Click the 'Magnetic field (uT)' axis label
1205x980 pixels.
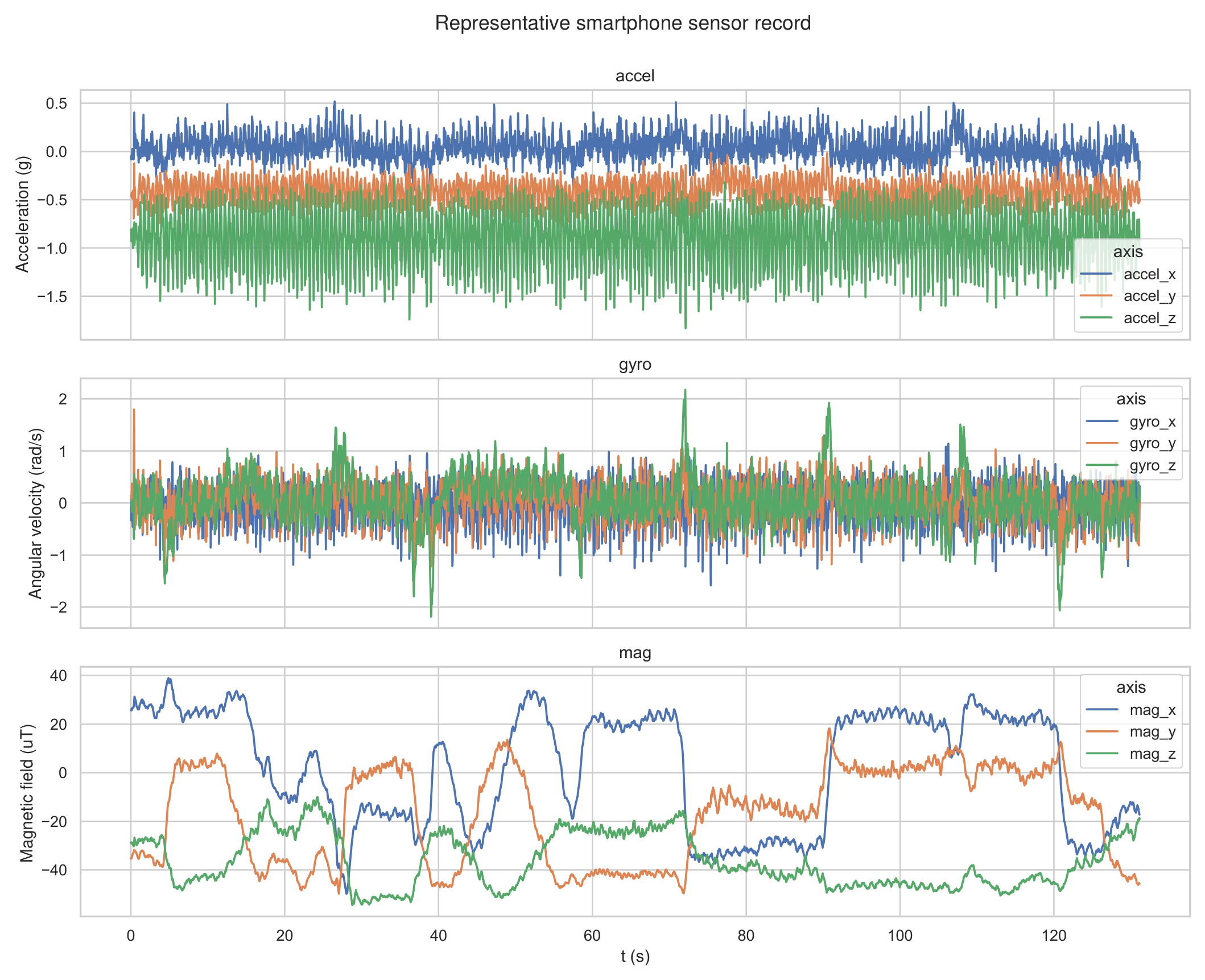pyautogui.click(x=27, y=793)
